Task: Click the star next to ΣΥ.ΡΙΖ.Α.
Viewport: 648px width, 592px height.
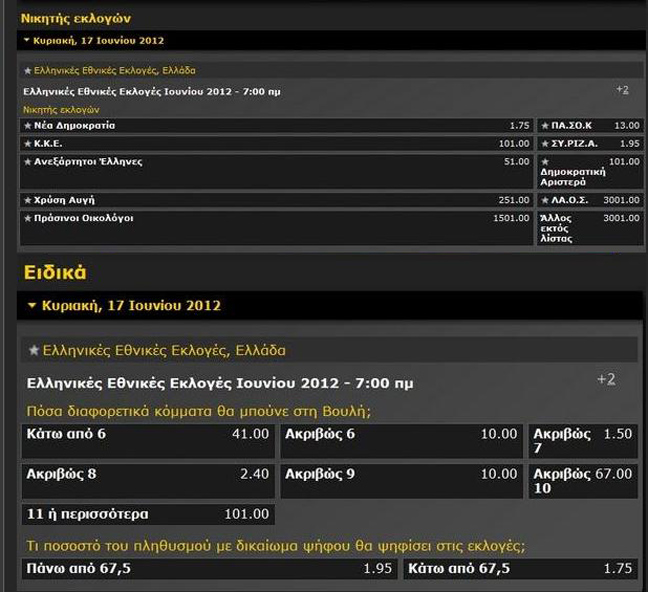Action: pos(545,143)
